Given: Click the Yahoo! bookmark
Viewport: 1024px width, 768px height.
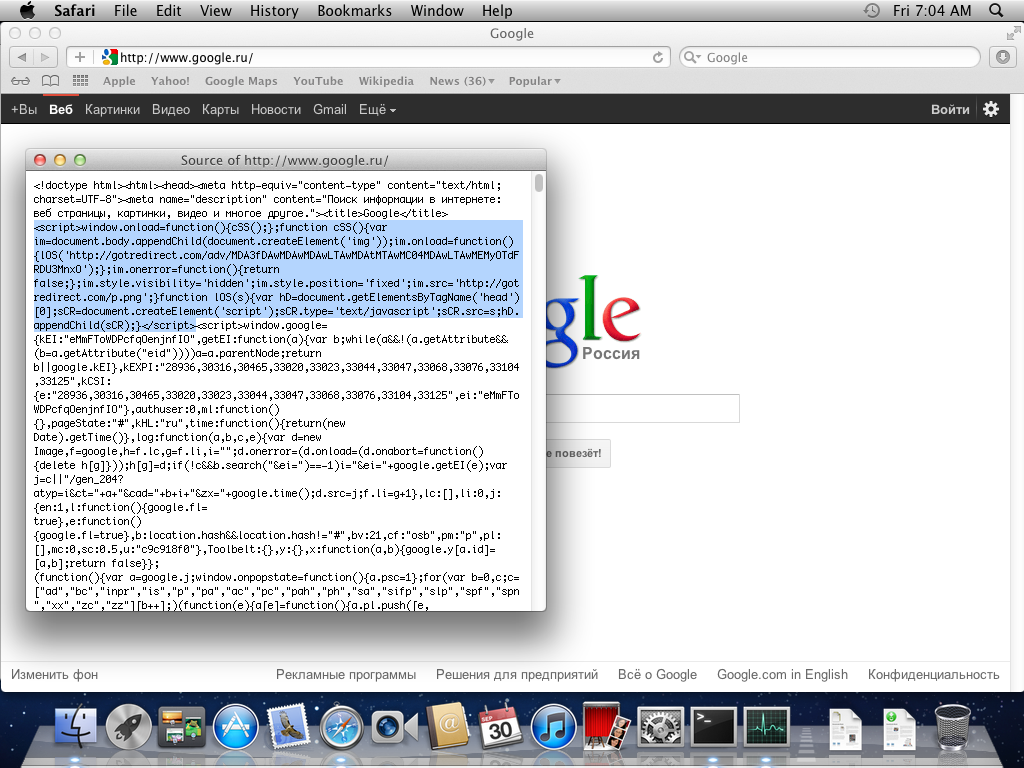Looking at the screenshot, I should [170, 81].
